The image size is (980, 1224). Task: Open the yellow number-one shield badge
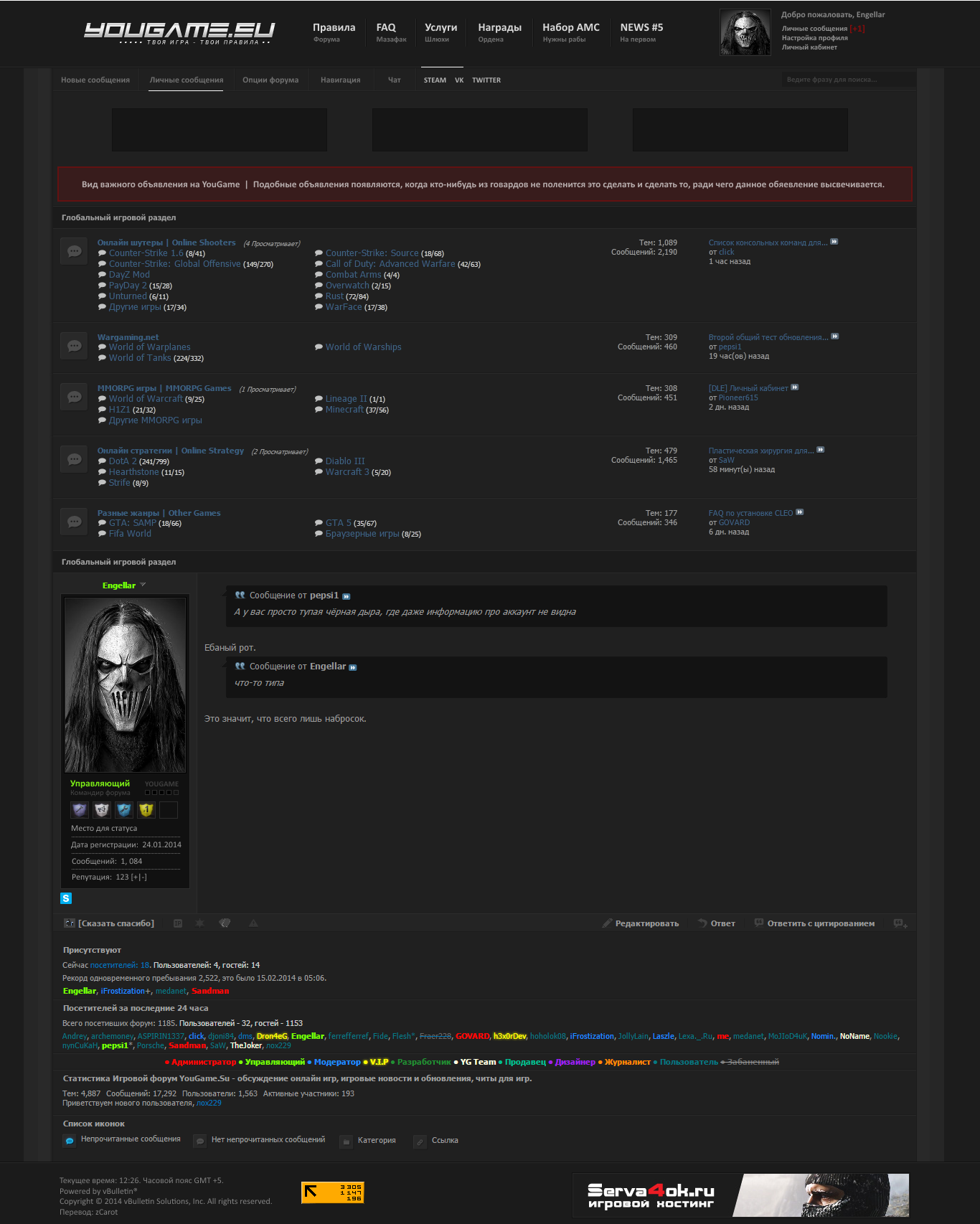coord(146,810)
